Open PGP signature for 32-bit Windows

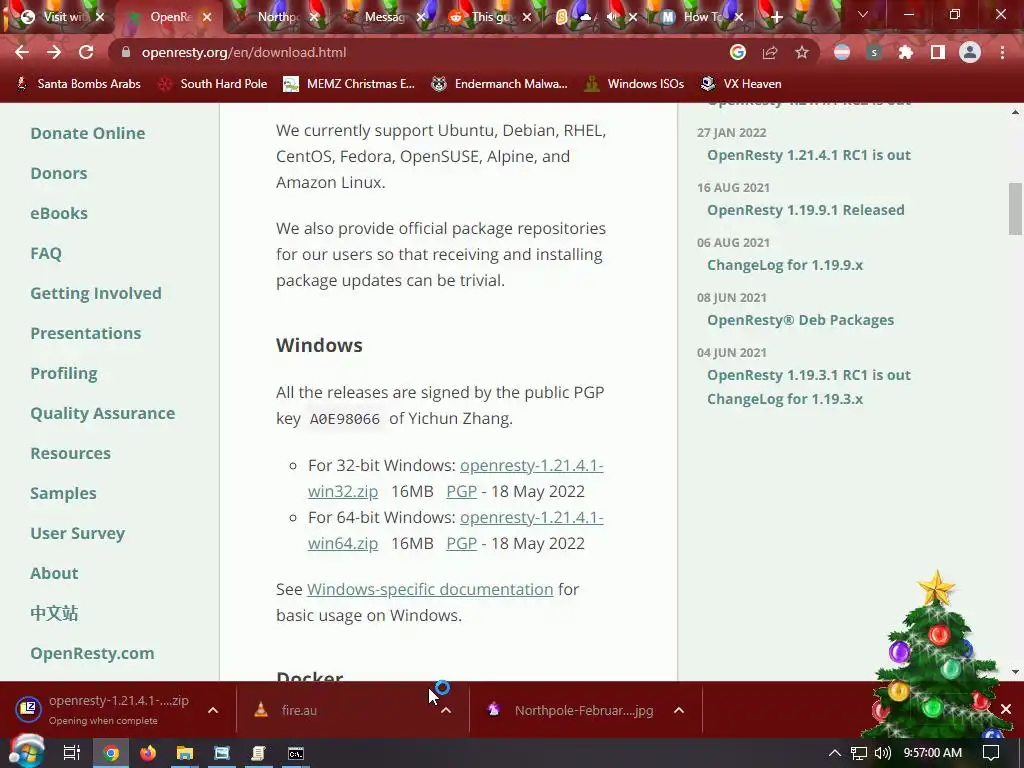click(461, 491)
